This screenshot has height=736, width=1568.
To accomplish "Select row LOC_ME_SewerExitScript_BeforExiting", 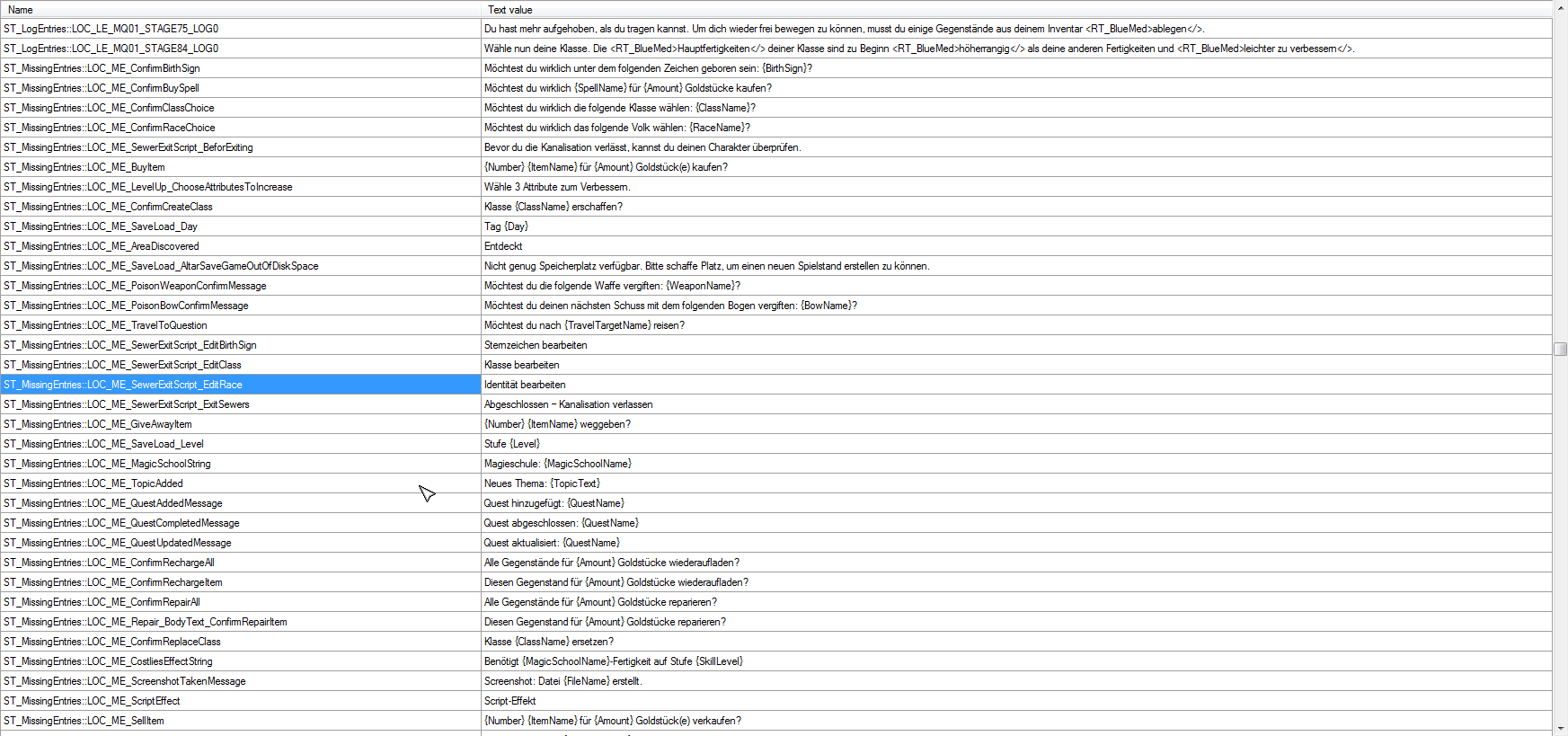I will click(x=776, y=147).
